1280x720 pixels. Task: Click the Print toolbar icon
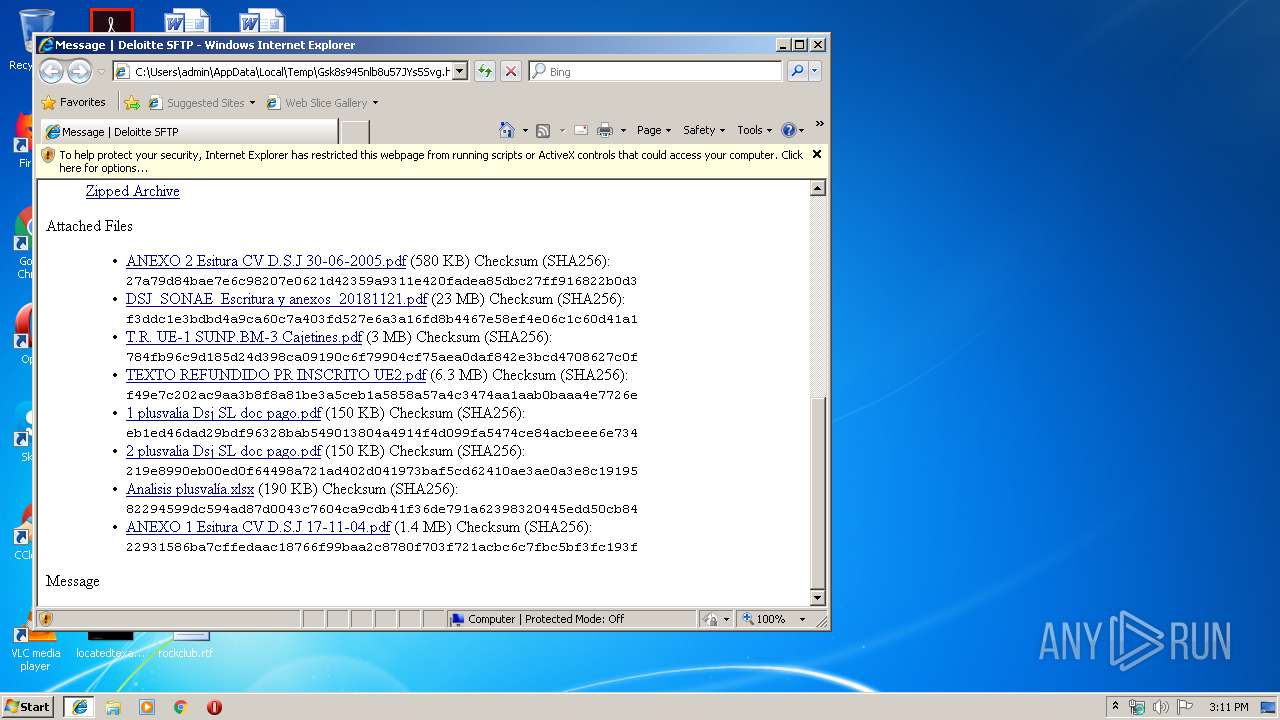[x=604, y=130]
